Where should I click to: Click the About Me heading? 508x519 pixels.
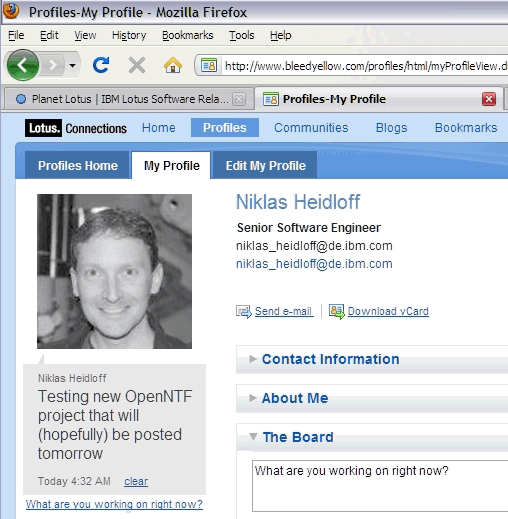click(x=295, y=398)
